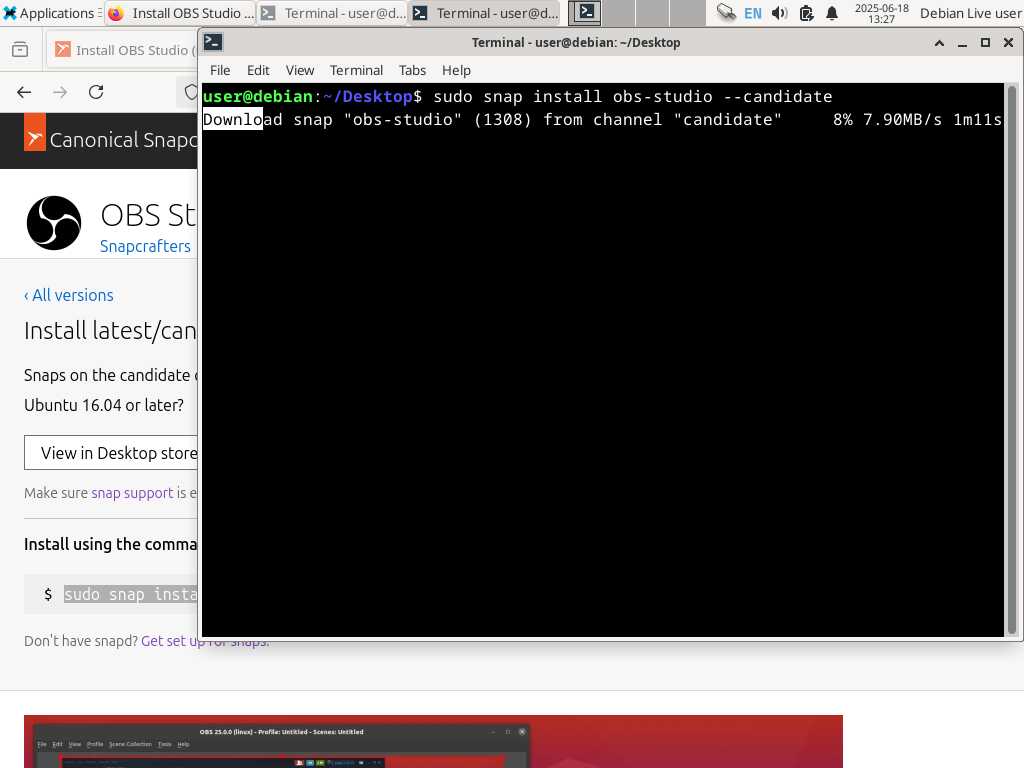The height and width of the screenshot is (768, 1024).
Task: Open the Applications menu in the panel
Action: 49,13
